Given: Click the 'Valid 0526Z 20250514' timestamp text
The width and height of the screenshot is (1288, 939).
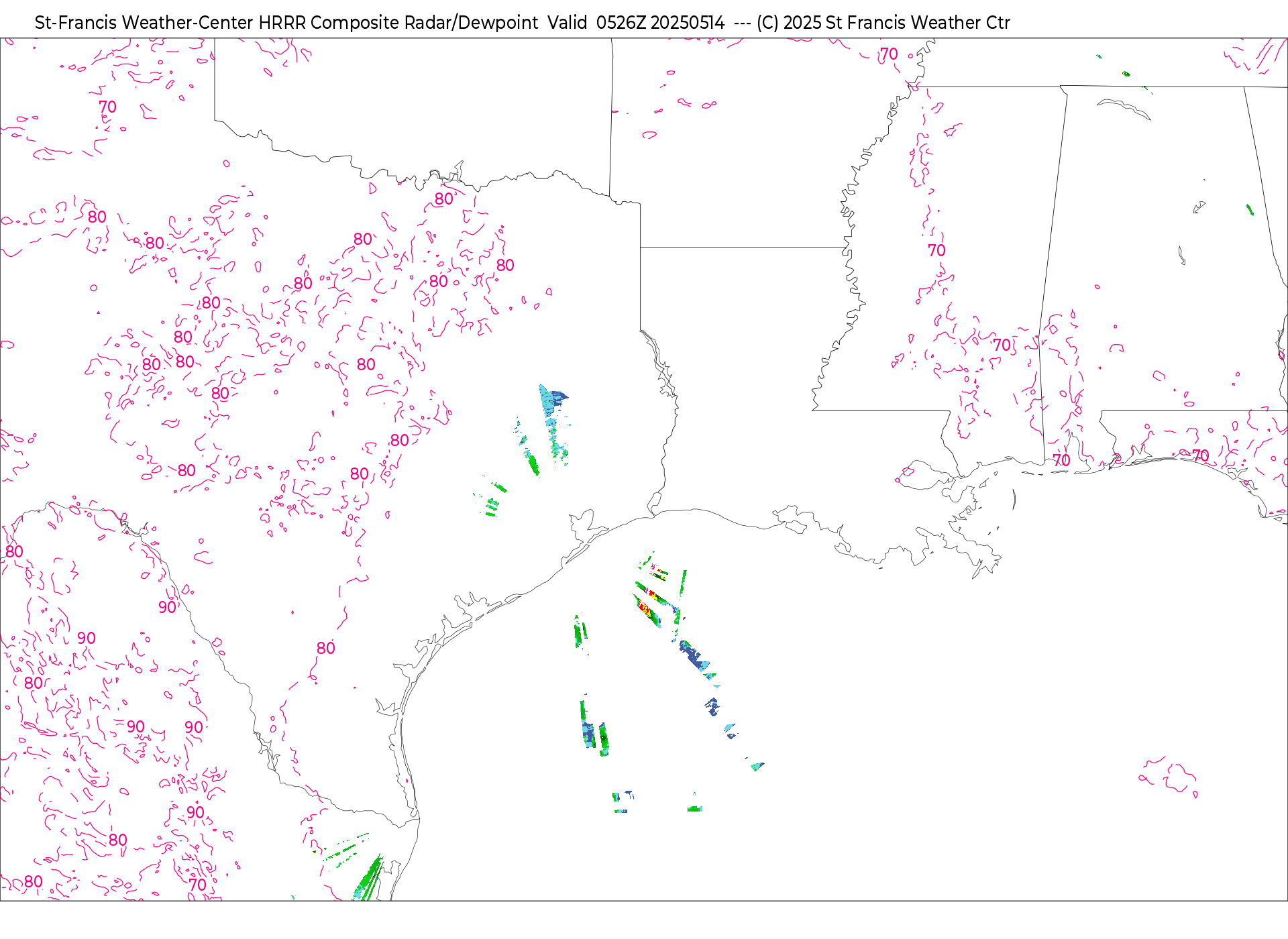Looking at the screenshot, I should tap(636, 23).
